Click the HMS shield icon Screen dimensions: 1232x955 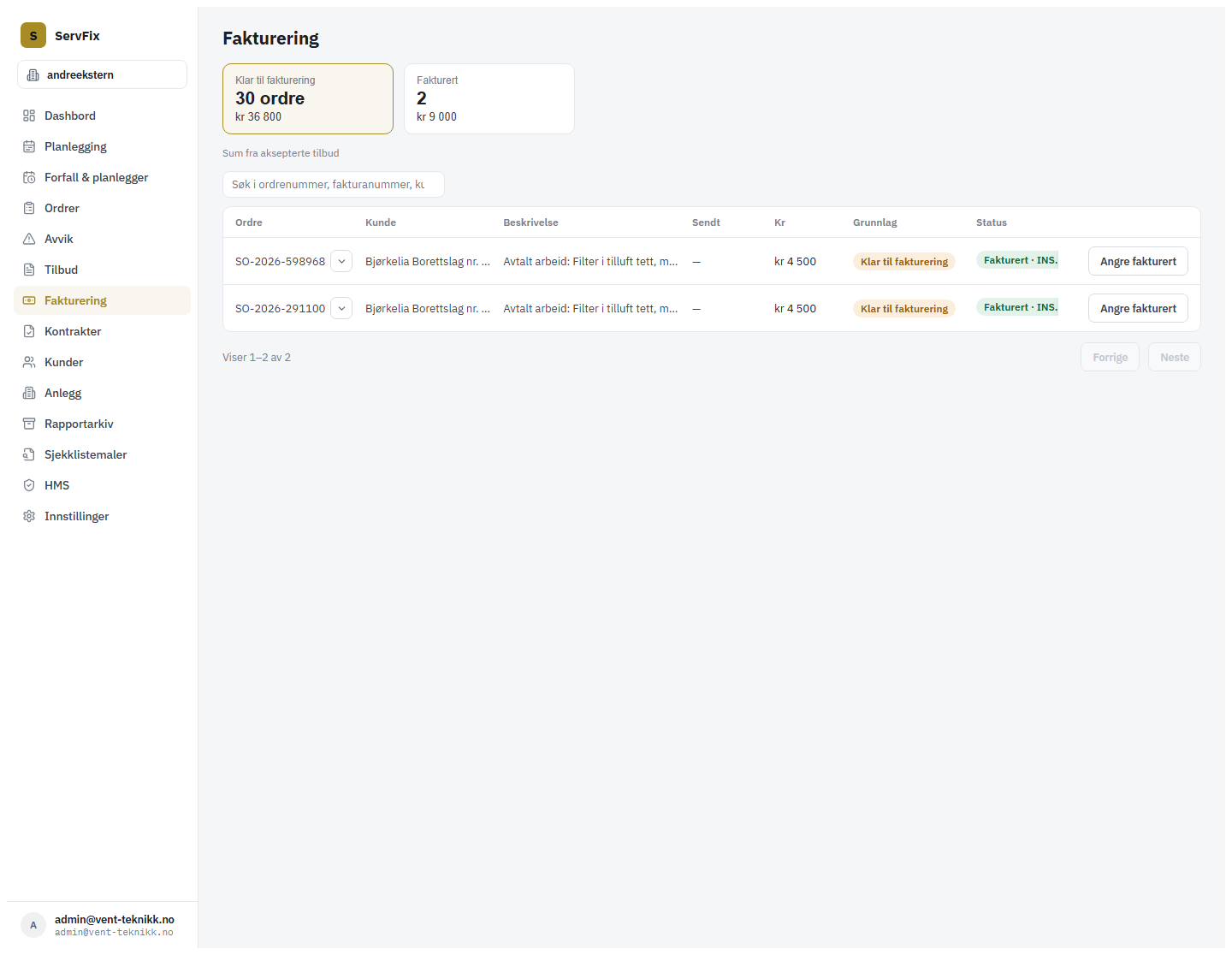(x=29, y=485)
